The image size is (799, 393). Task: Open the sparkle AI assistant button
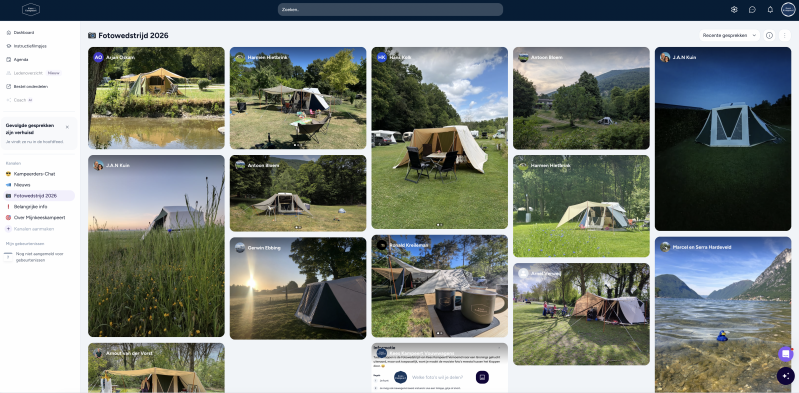point(786,376)
